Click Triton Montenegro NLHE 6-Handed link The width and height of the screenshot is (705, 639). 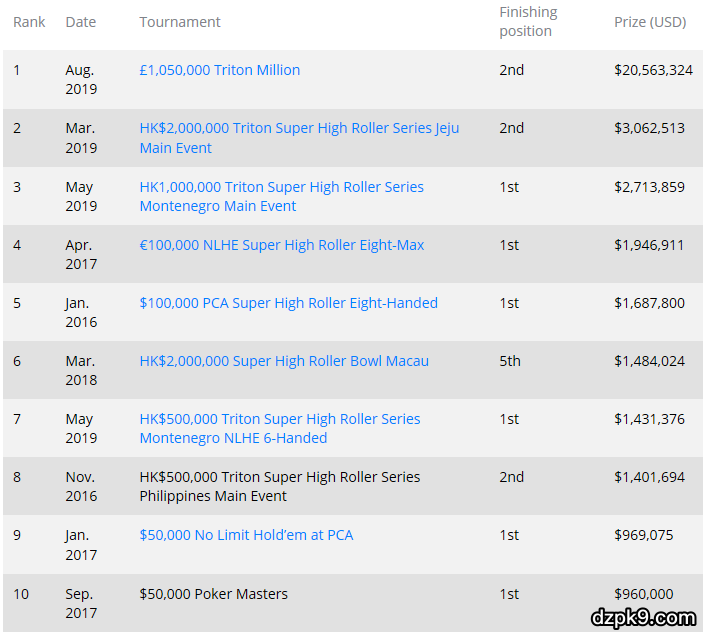(x=280, y=419)
